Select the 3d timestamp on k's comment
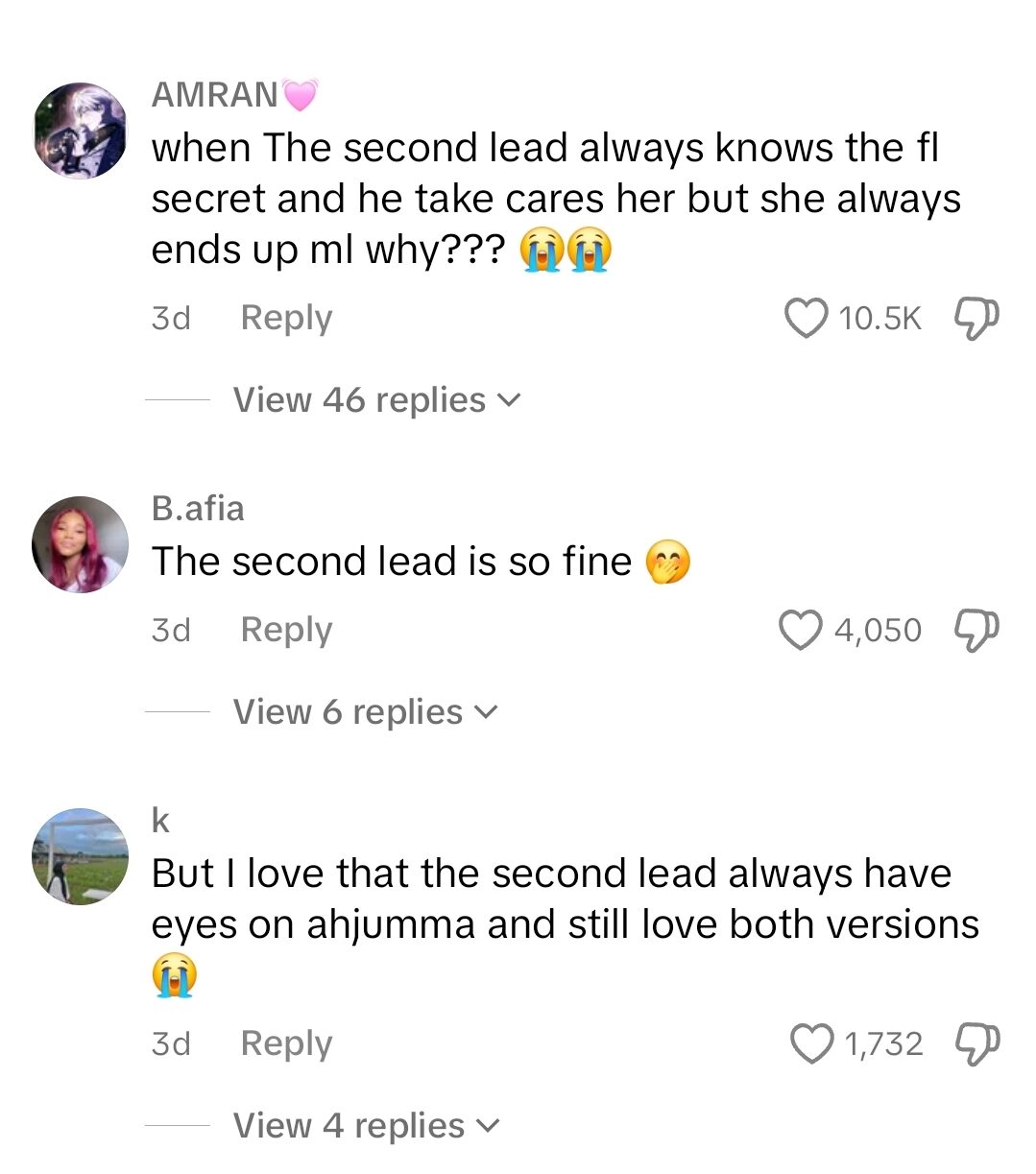The width and height of the screenshot is (1036, 1174). coord(172,1042)
